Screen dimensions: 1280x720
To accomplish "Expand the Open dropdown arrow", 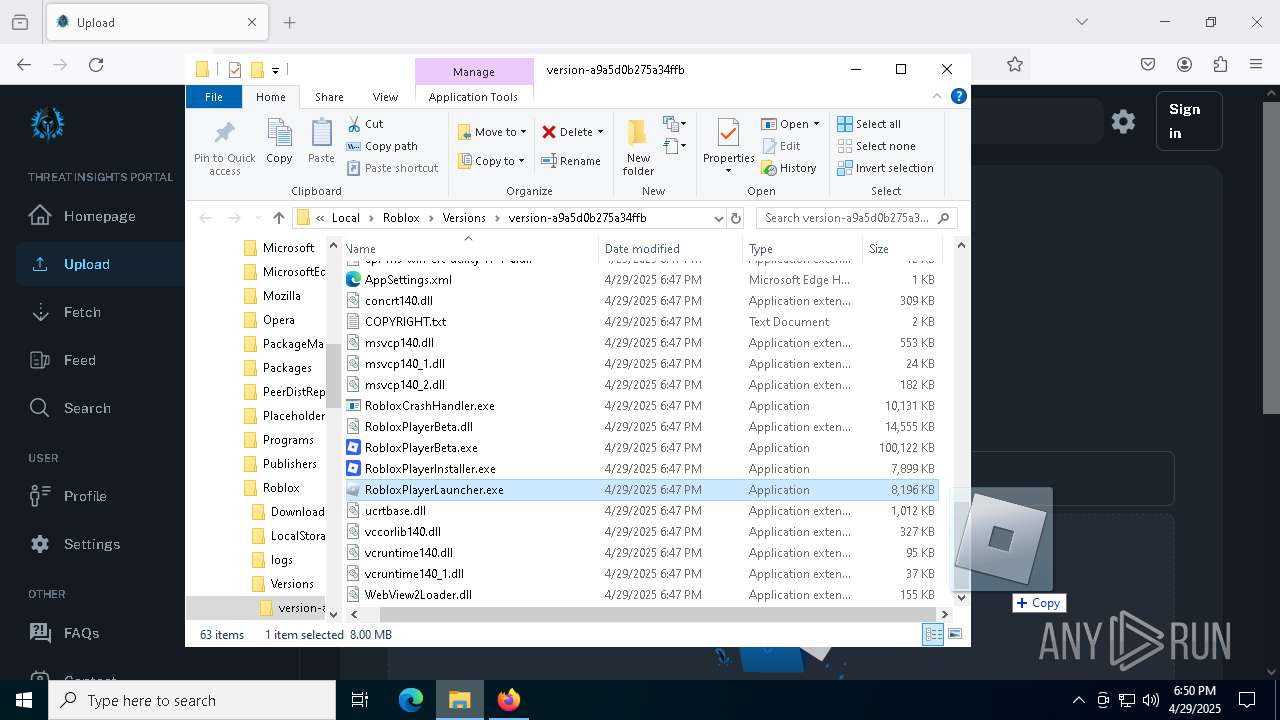I will point(816,124).
